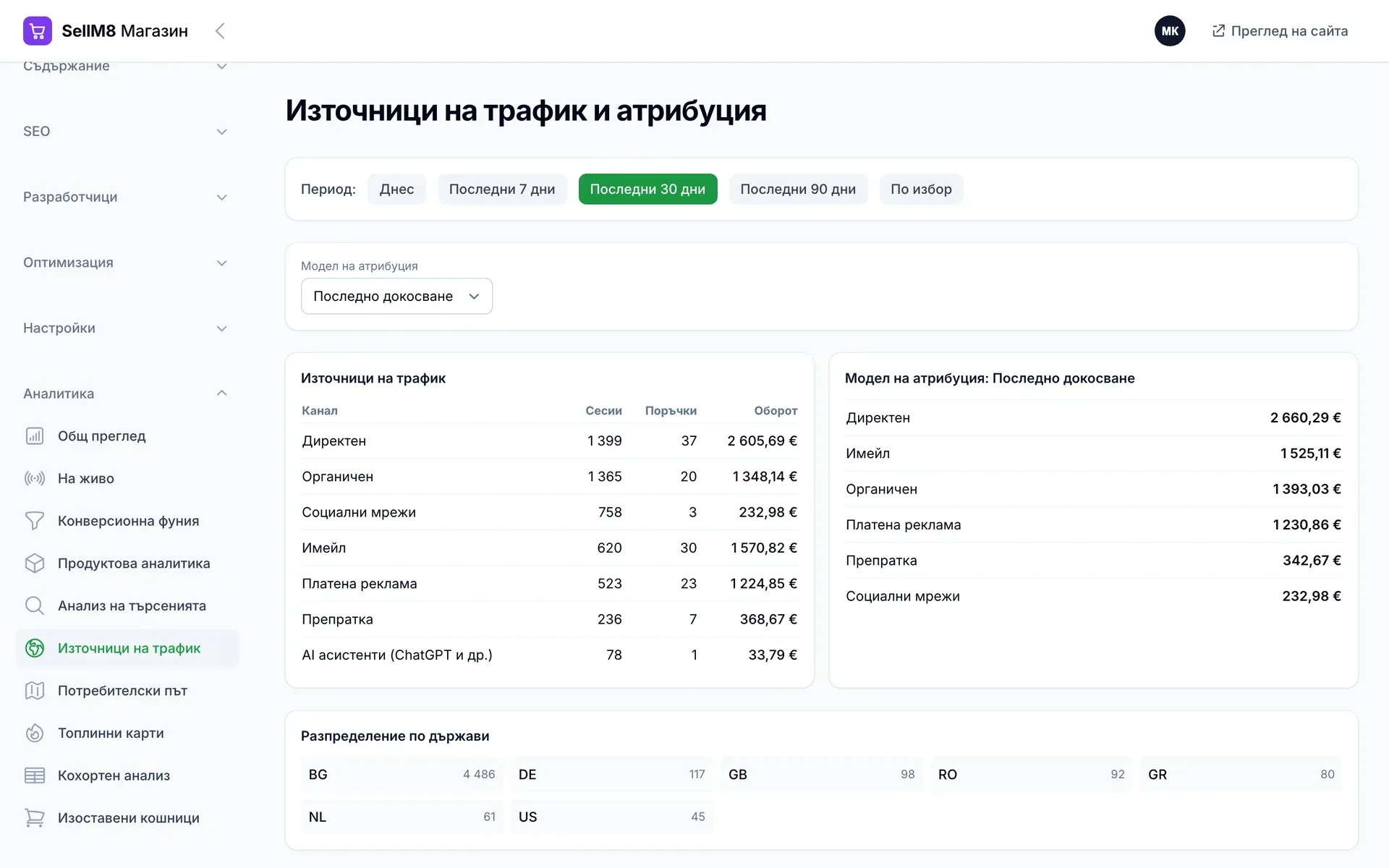Click the US country tile
Image resolution: width=1389 pixels, height=868 pixels.
click(x=612, y=817)
